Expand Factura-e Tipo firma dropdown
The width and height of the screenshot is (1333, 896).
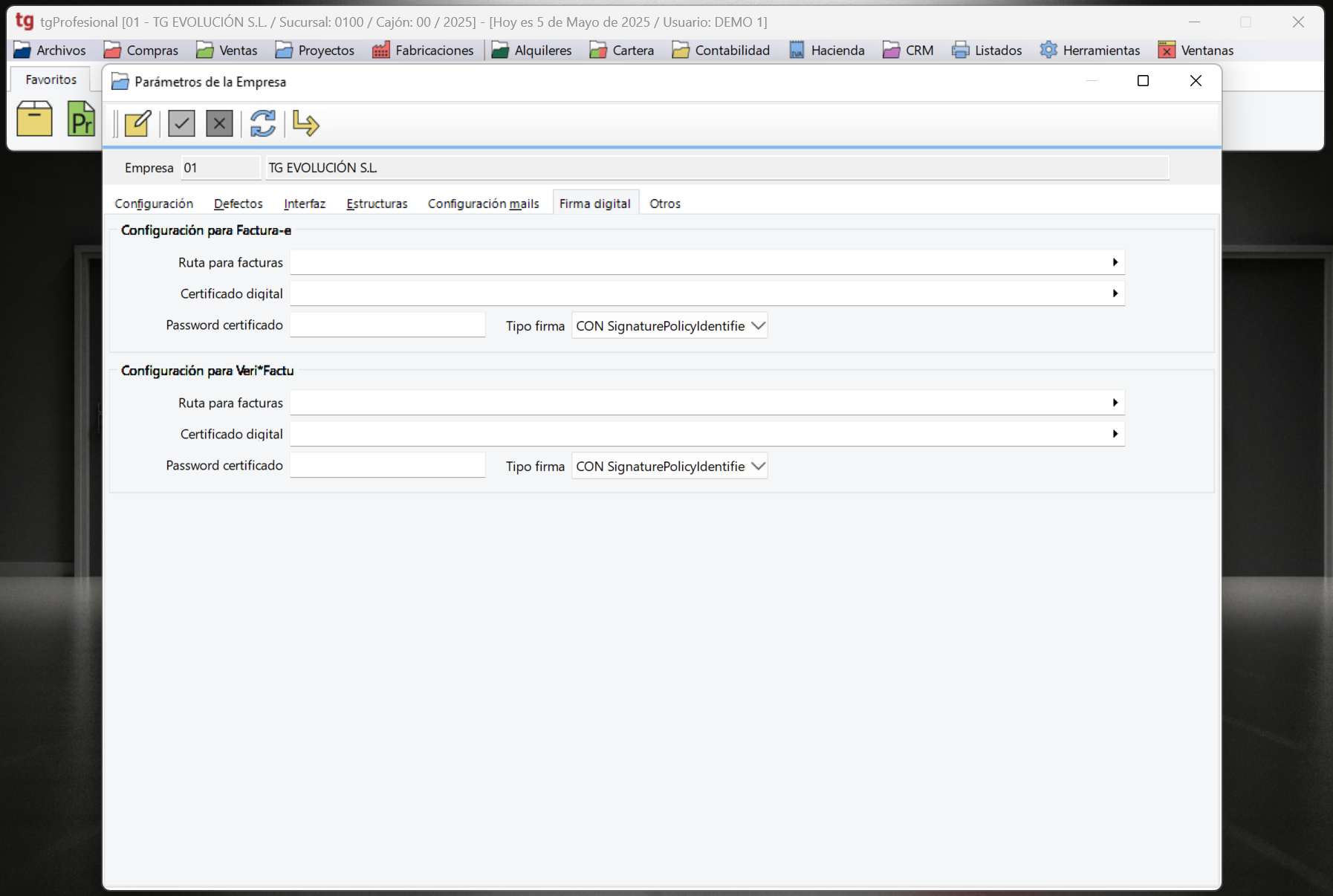758,326
